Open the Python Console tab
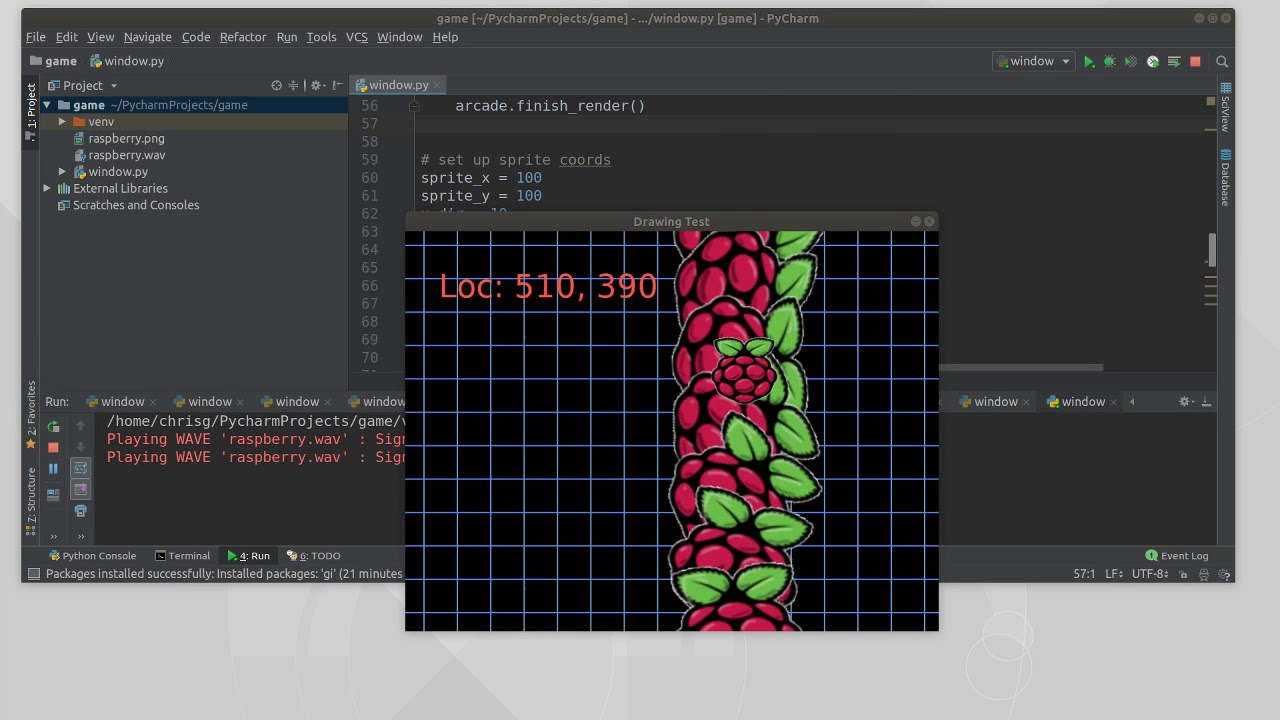 (x=92, y=555)
